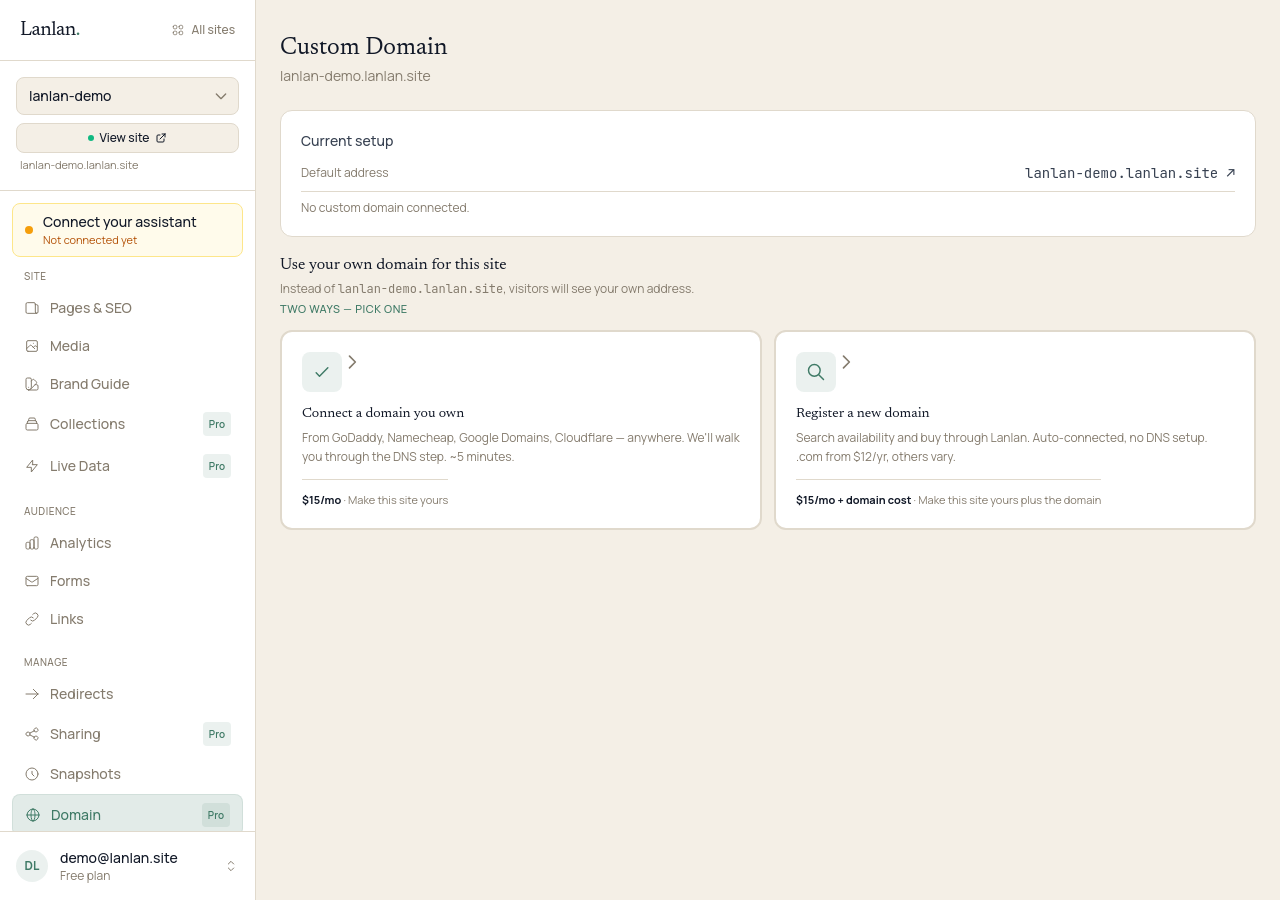Click the external link icon in View site
The image size is (1280, 900).
tap(161, 138)
